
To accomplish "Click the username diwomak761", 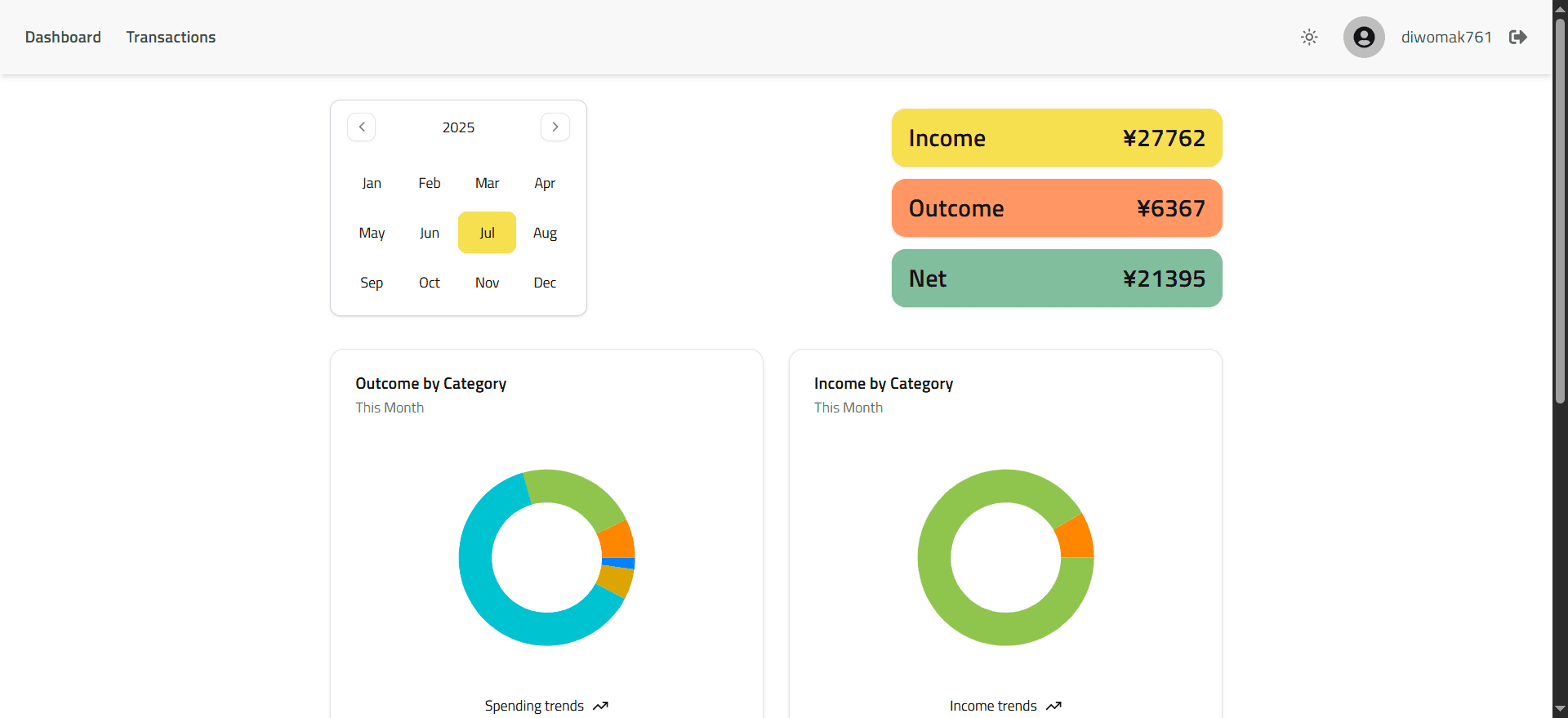I will 1446,38.
